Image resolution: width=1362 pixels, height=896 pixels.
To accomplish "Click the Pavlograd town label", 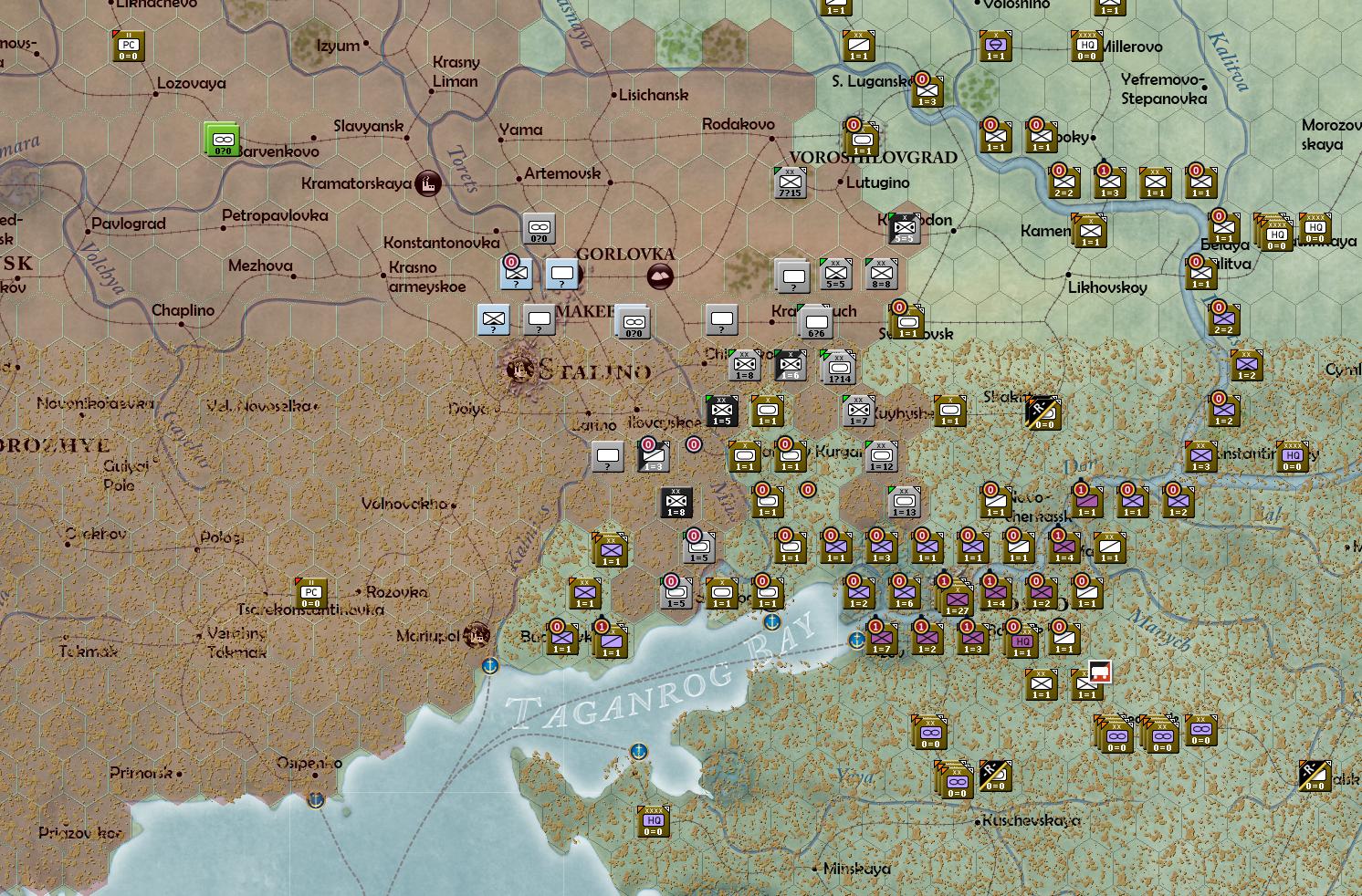I will tap(129, 224).
